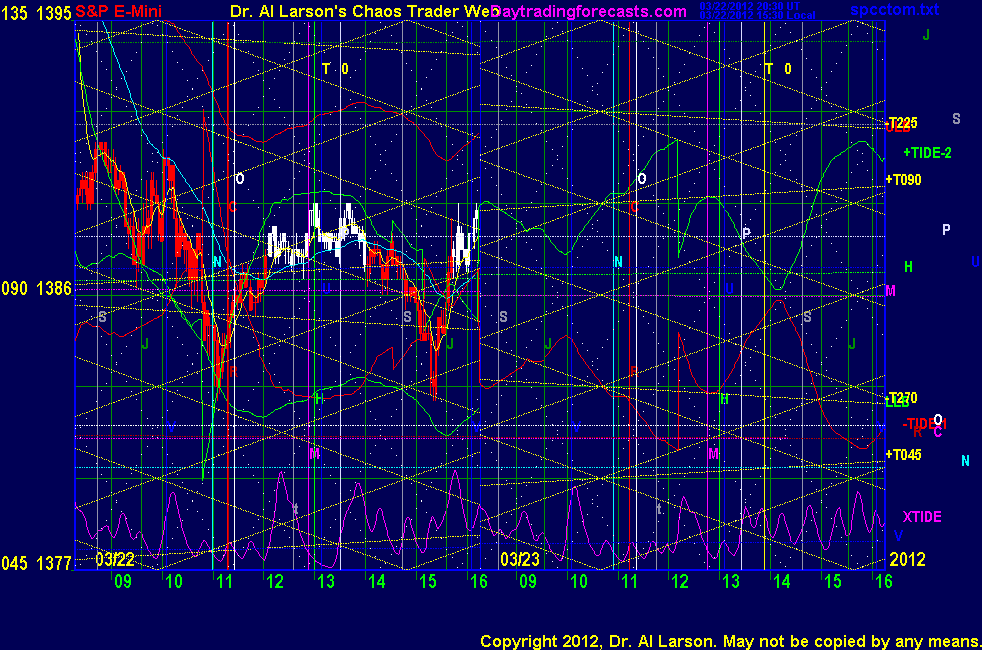Click the magenta "XTIDE" label
Image resolution: width=982 pixels, height=650 pixels.
tap(922, 517)
